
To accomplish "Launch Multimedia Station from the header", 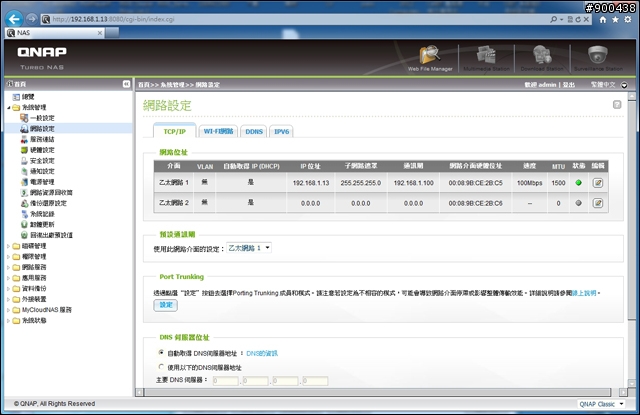I will tap(486, 58).
